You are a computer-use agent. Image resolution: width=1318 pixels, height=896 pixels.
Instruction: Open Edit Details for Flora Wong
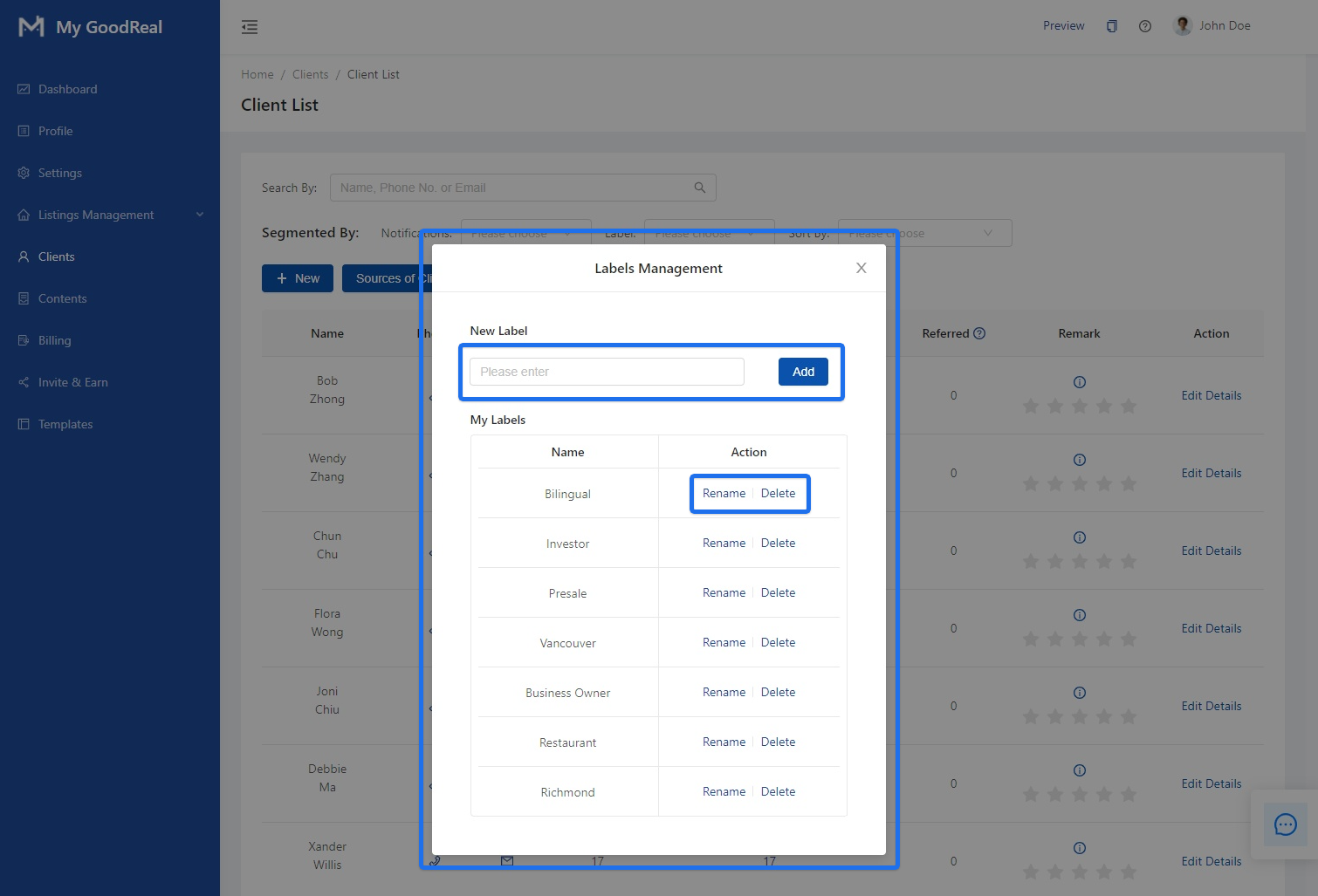1211,628
